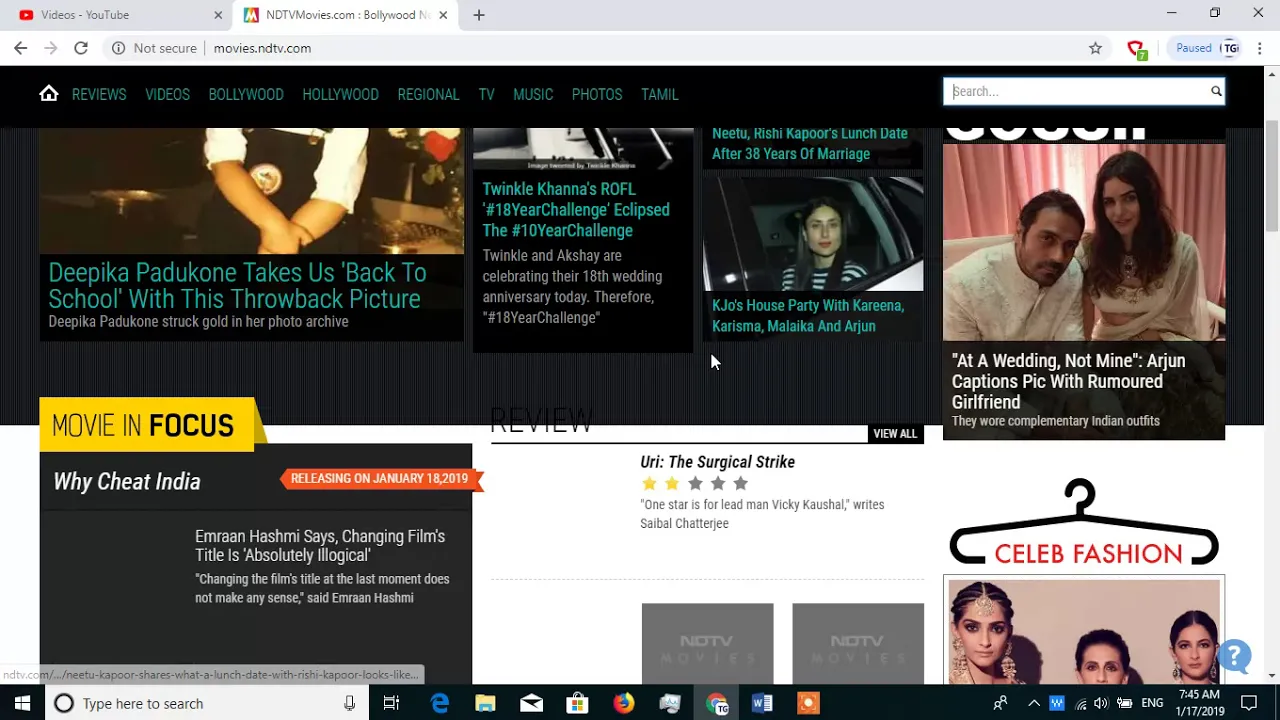The image size is (1280, 720).
Task: Click the Kareena in car photo thumbnail
Action: click(813, 234)
